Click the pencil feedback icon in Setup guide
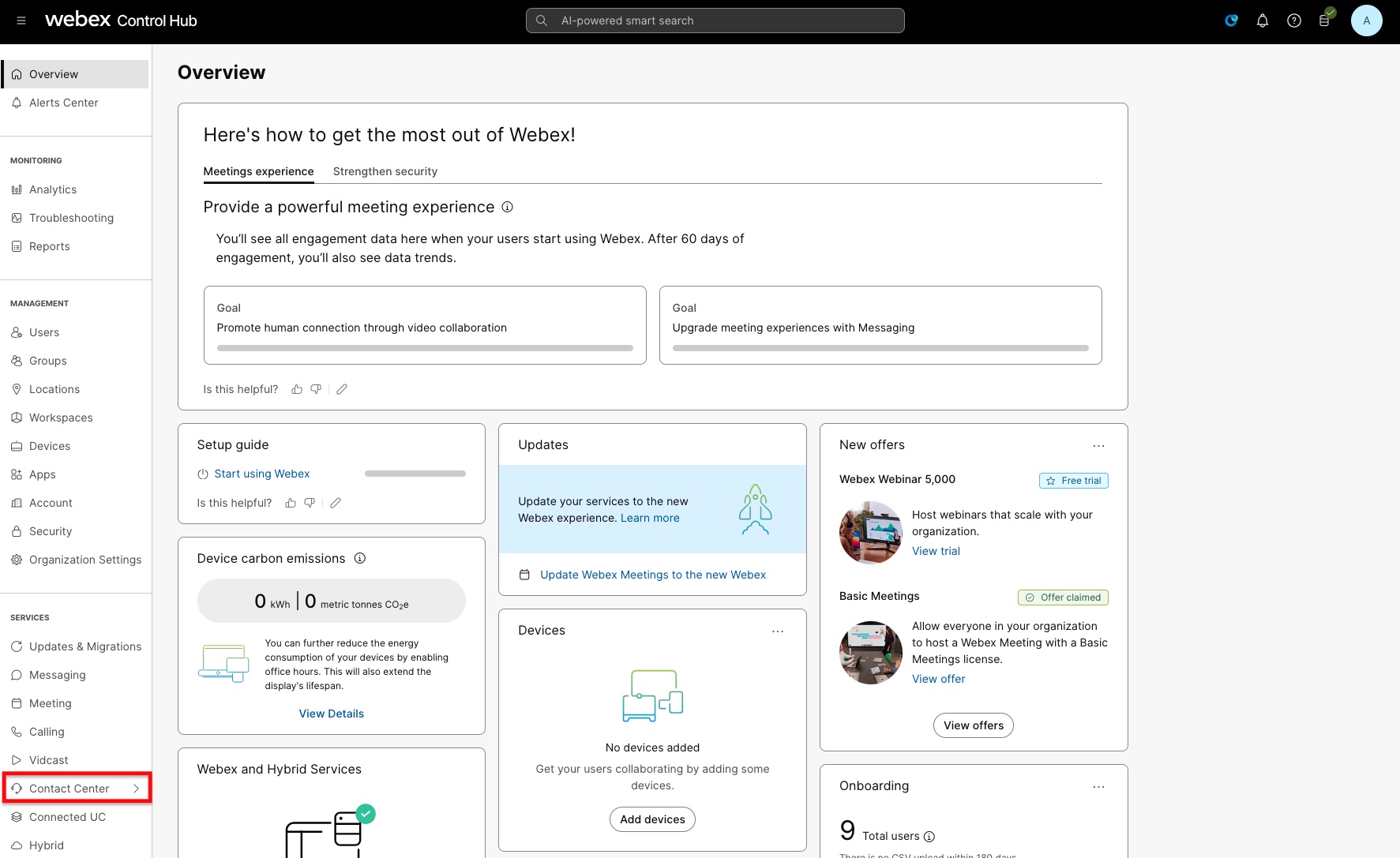This screenshot has height=858, width=1400. point(336,503)
